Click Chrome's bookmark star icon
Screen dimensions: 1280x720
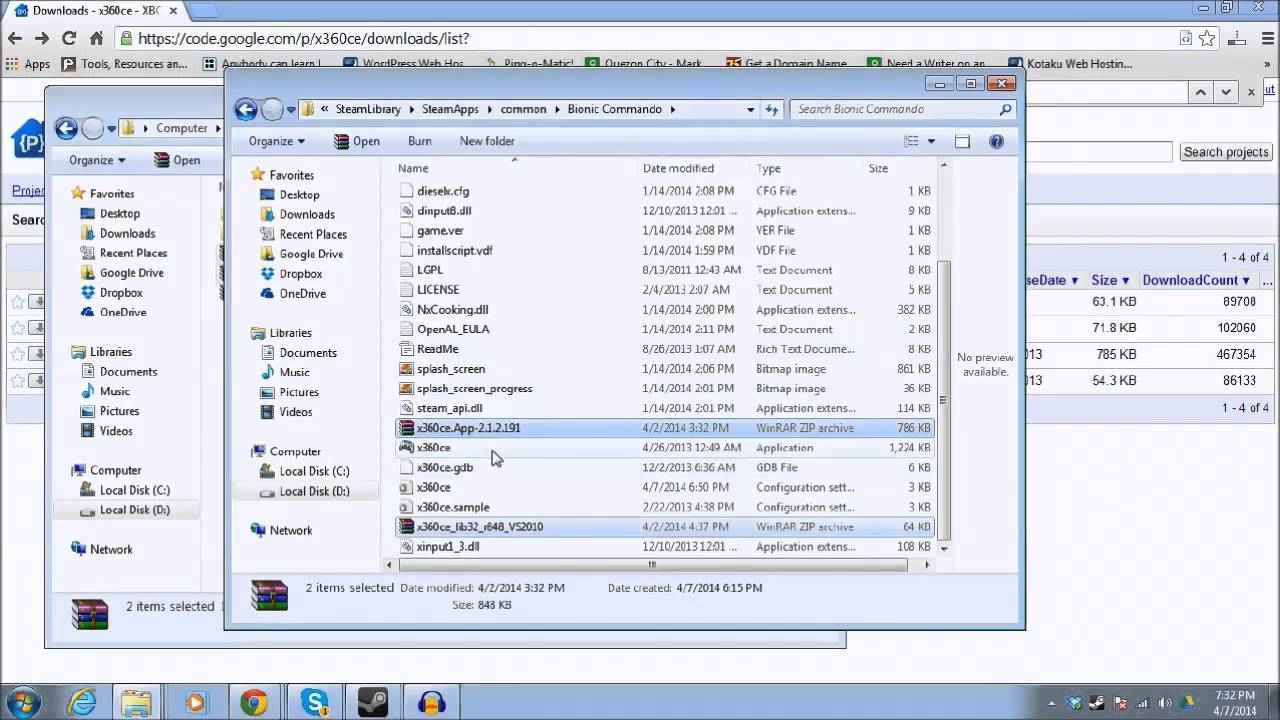pos(1207,38)
